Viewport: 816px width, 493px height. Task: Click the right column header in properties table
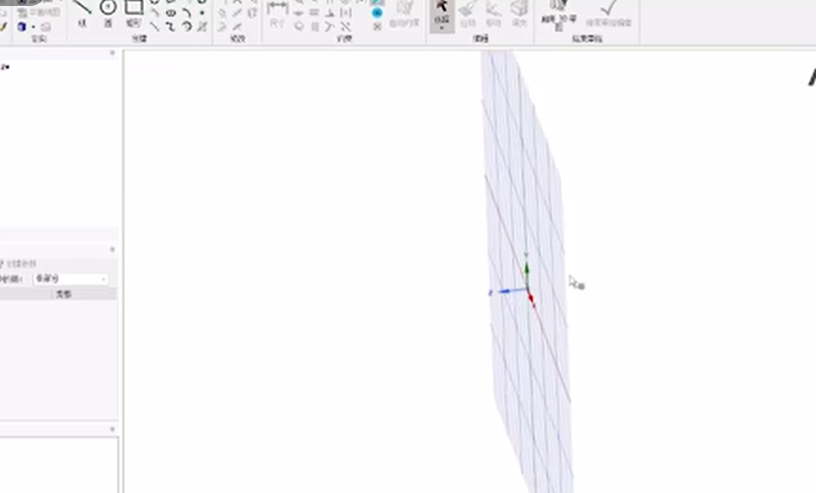point(64,294)
